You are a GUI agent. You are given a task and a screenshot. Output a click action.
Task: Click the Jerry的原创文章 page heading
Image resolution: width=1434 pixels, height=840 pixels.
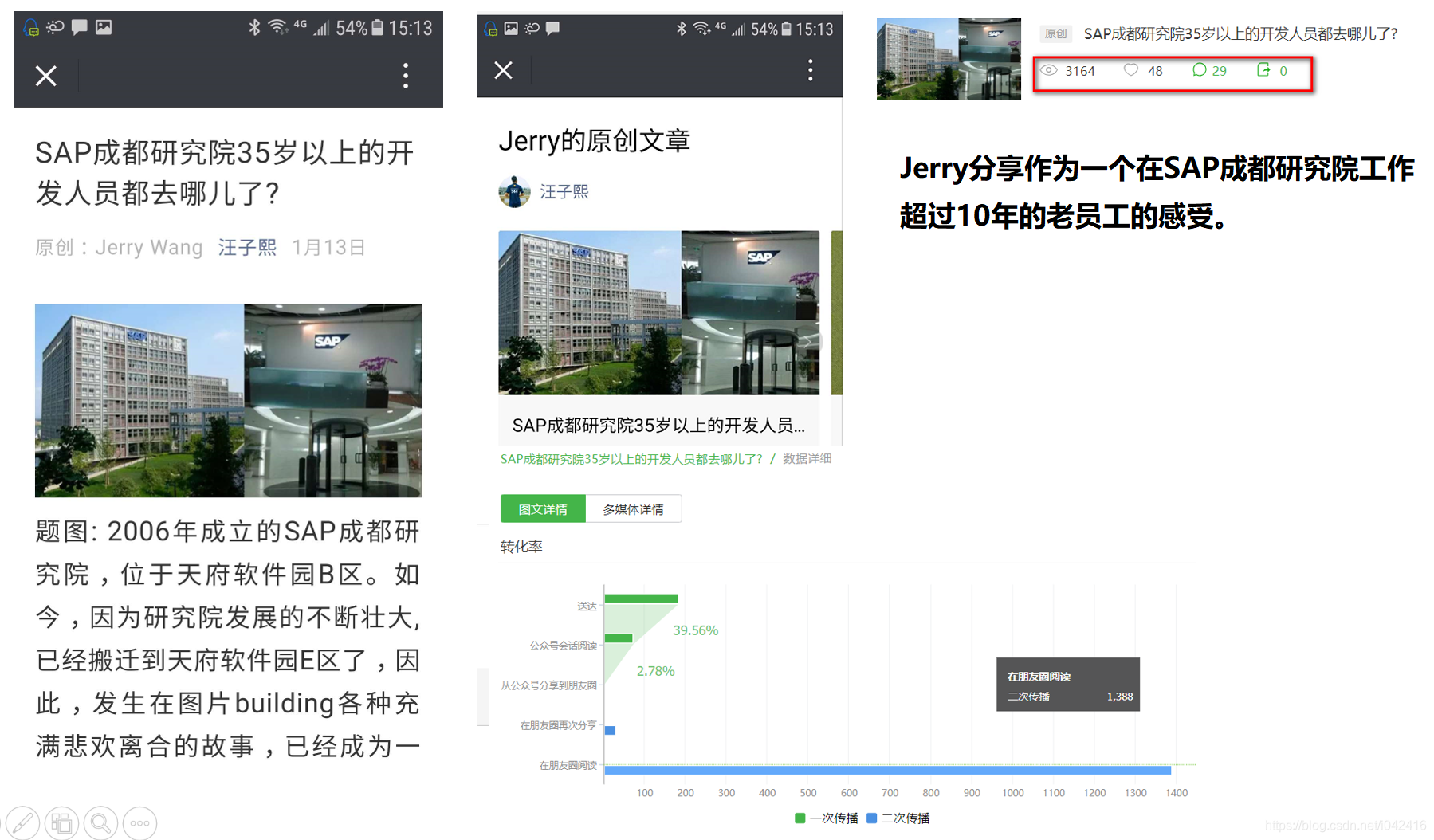coord(594,141)
